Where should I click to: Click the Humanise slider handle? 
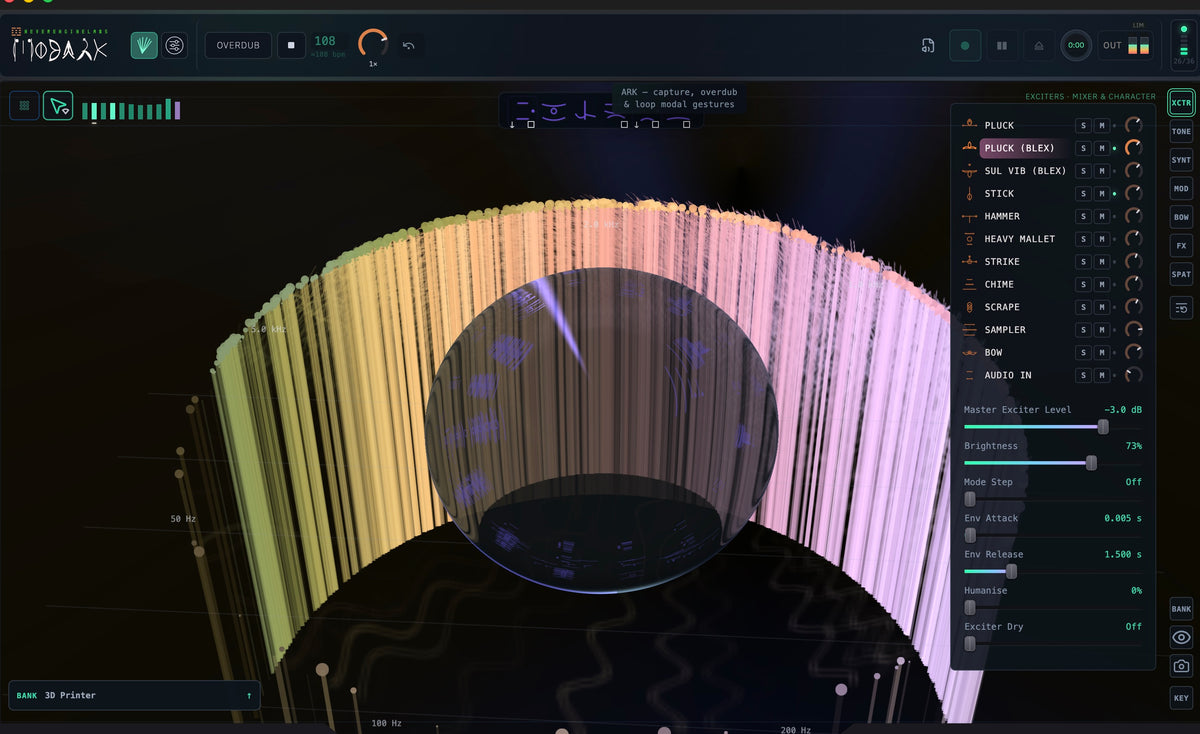969,607
